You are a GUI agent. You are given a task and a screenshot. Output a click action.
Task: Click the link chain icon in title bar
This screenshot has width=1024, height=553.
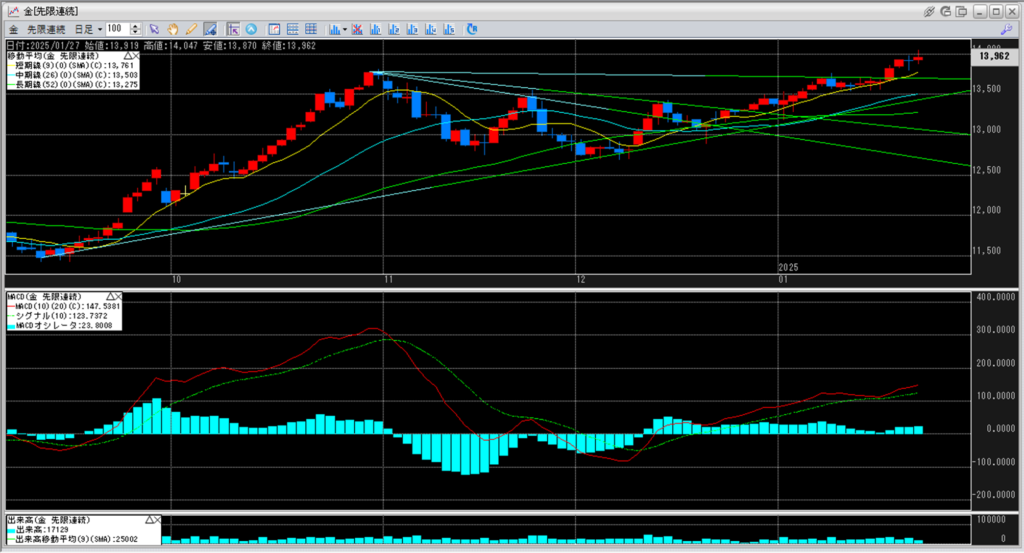(x=930, y=10)
